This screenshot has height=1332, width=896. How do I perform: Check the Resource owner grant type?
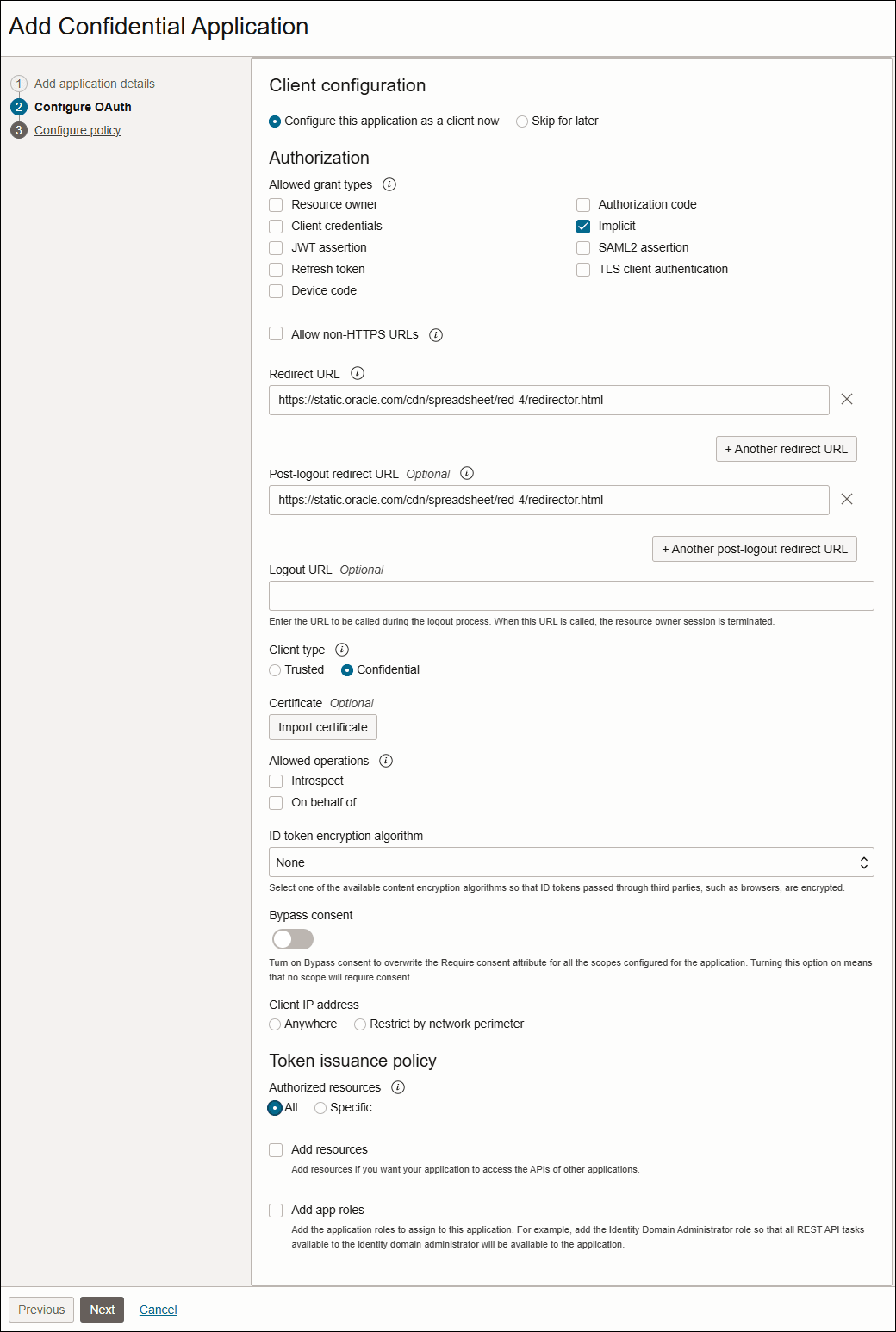click(x=276, y=205)
